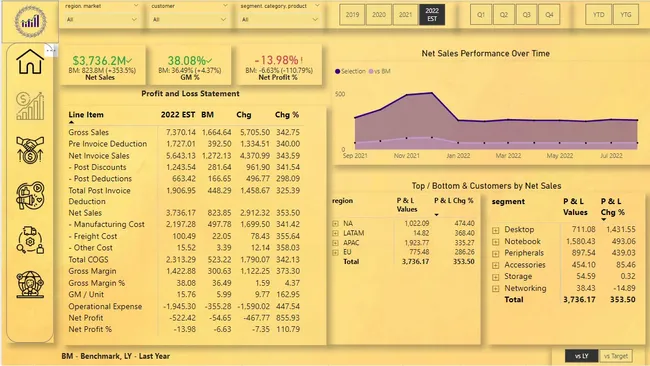This screenshot has width=650, height=366.
Task: Toggle the YTD filter
Action: pyautogui.click(x=598, y=15)
